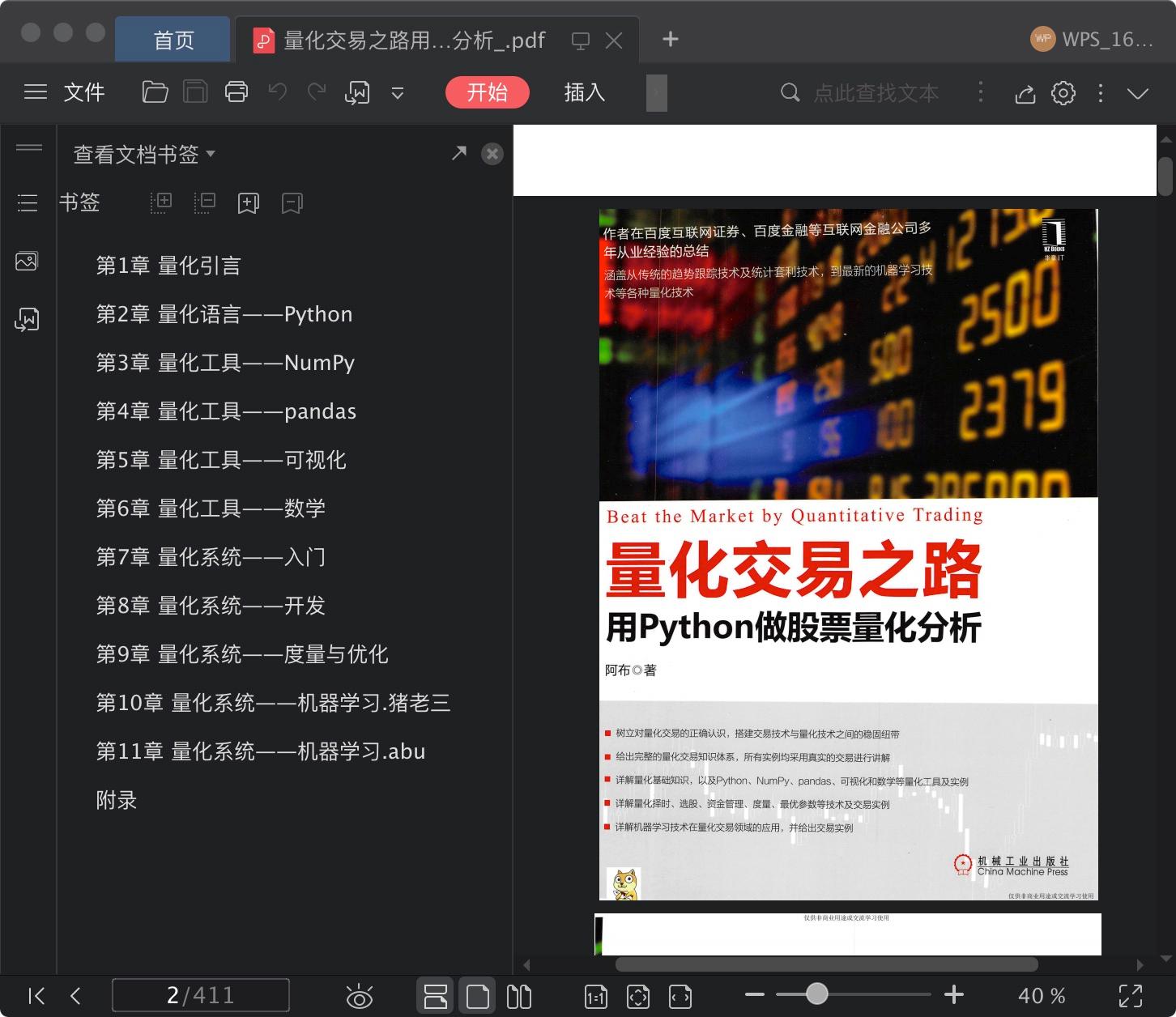Click the save disk icon

[x=195, y=92]
